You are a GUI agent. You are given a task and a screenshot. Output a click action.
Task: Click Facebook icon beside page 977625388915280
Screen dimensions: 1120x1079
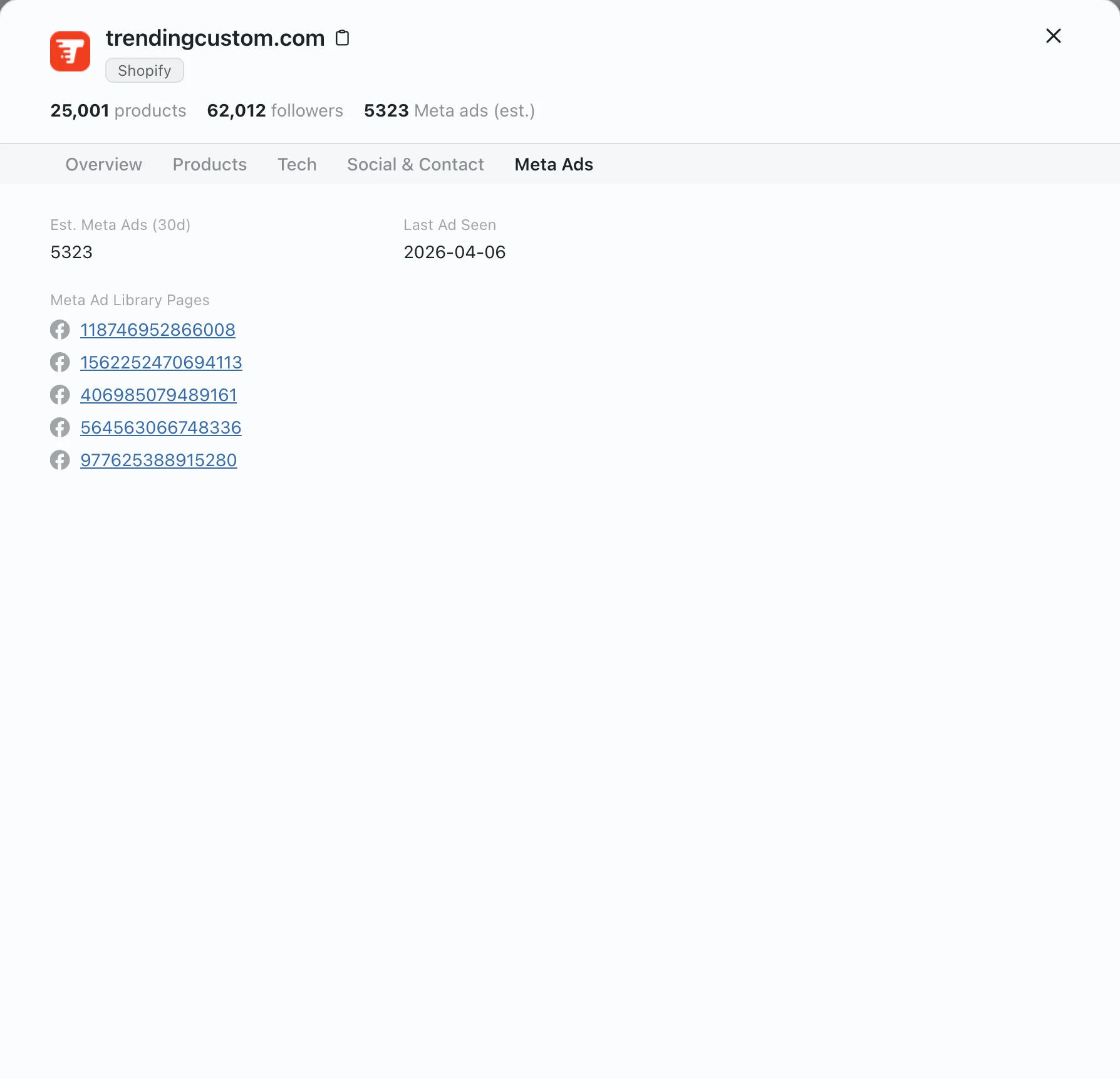coord(60,460)
